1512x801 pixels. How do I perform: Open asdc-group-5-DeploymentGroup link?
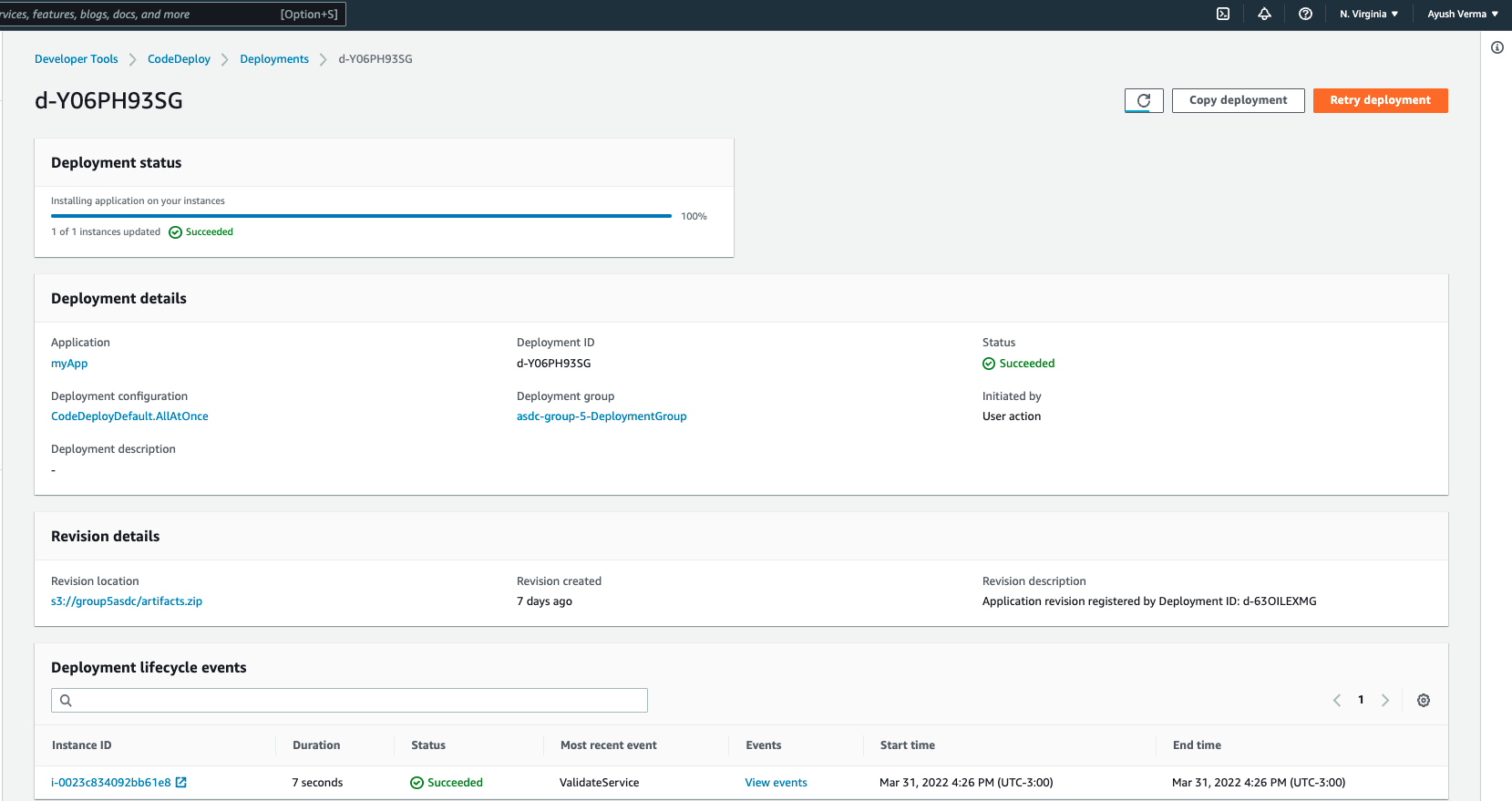click(x=602, y=416)
